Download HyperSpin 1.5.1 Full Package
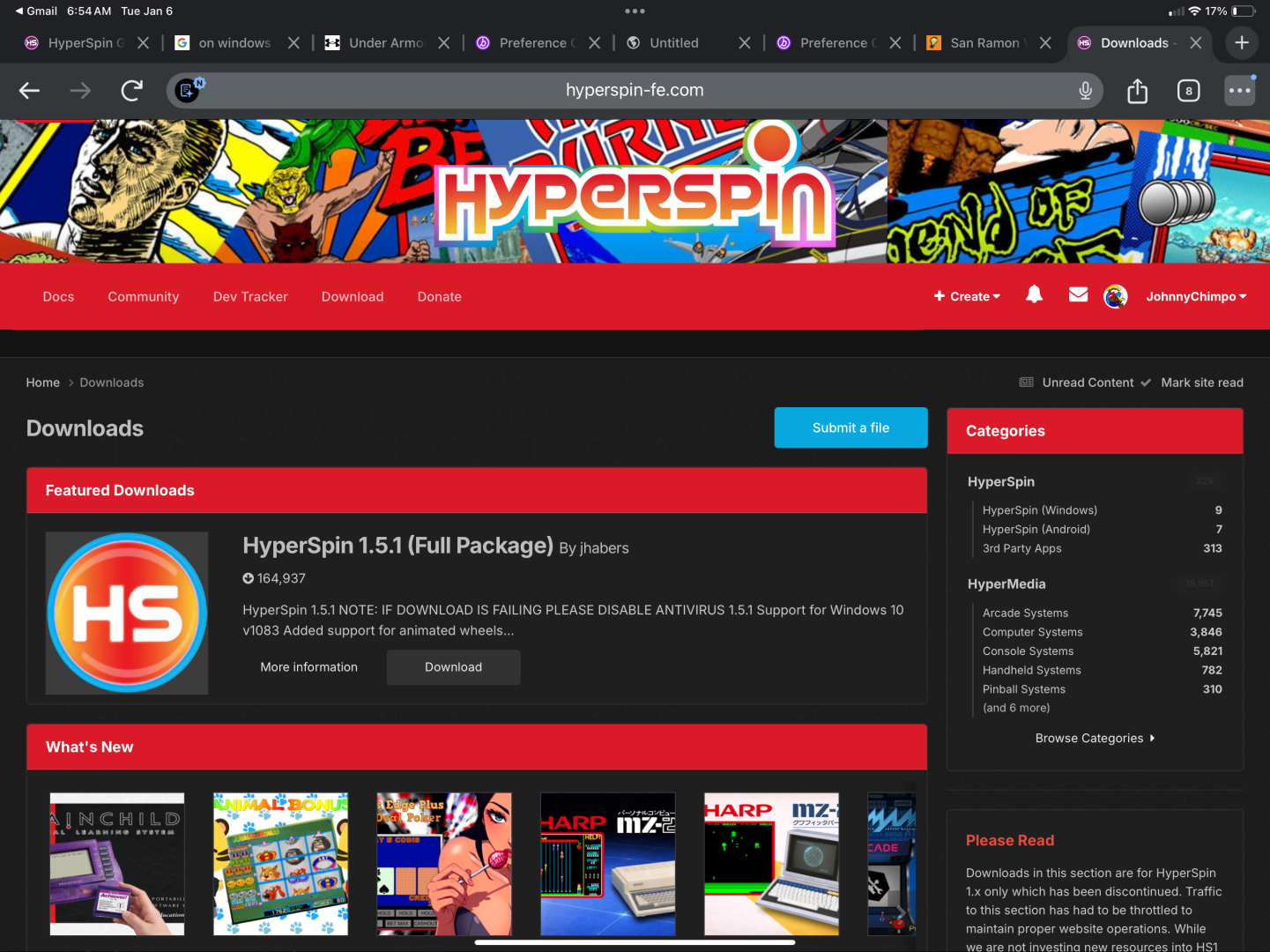The width and height of the screenshot is (1270, 952). pos(453,667)
